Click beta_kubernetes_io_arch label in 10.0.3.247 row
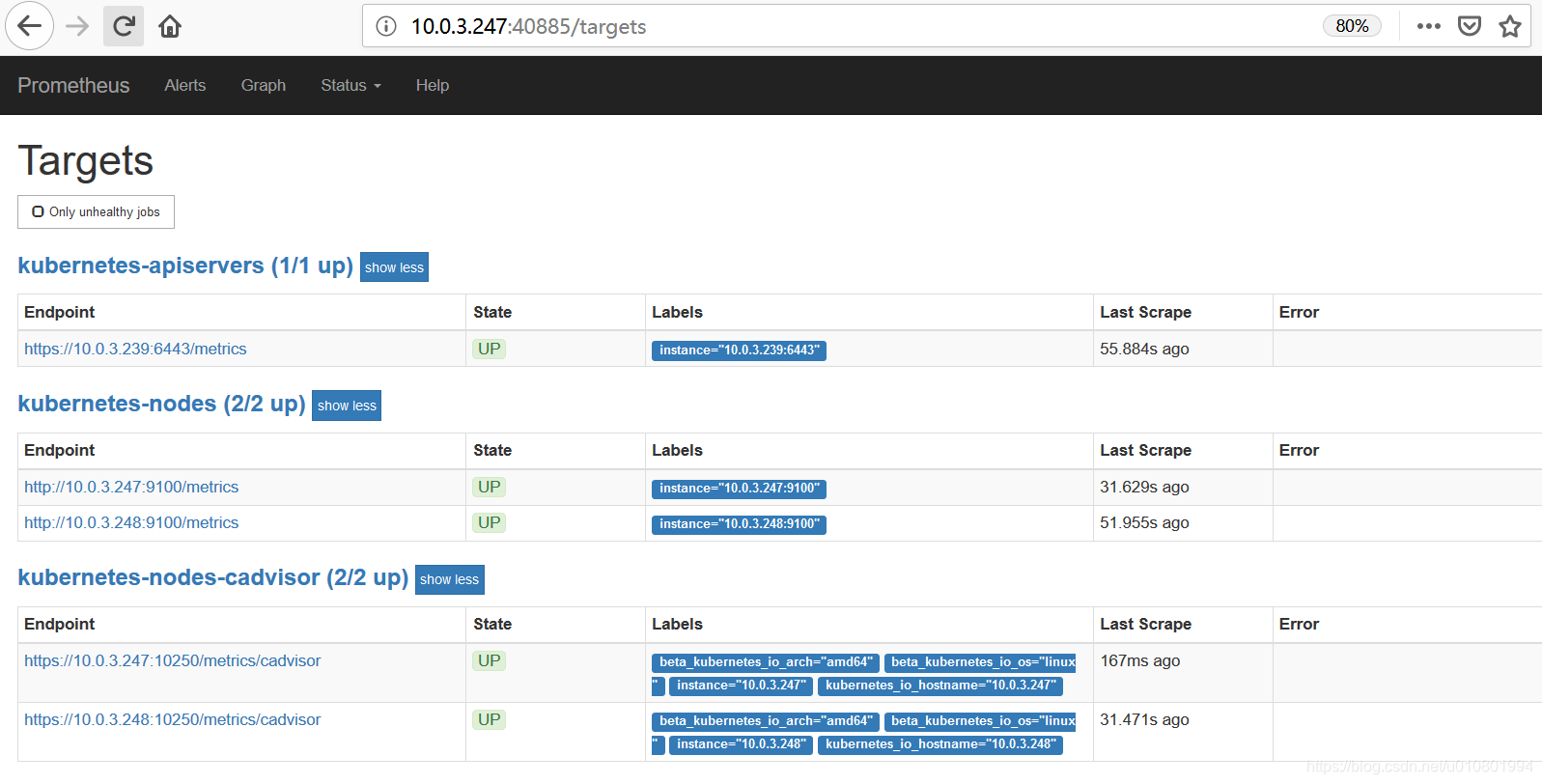Image resolution: width=1542 pixels, height=784 pixels. click(x=766, y=662)
